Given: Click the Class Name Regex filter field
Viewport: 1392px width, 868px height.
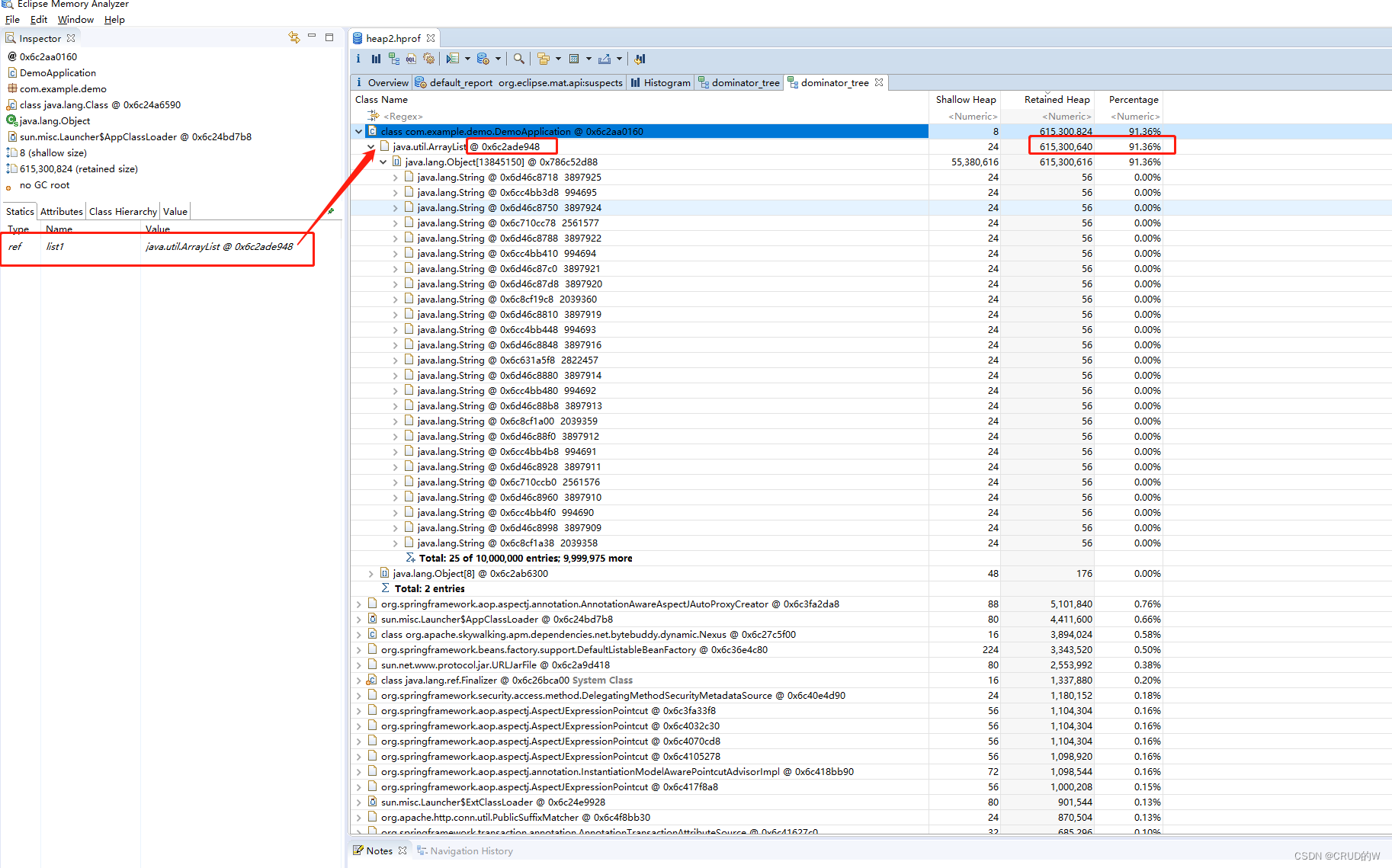Looking at the screenshot, I should [x=640, y=117].
